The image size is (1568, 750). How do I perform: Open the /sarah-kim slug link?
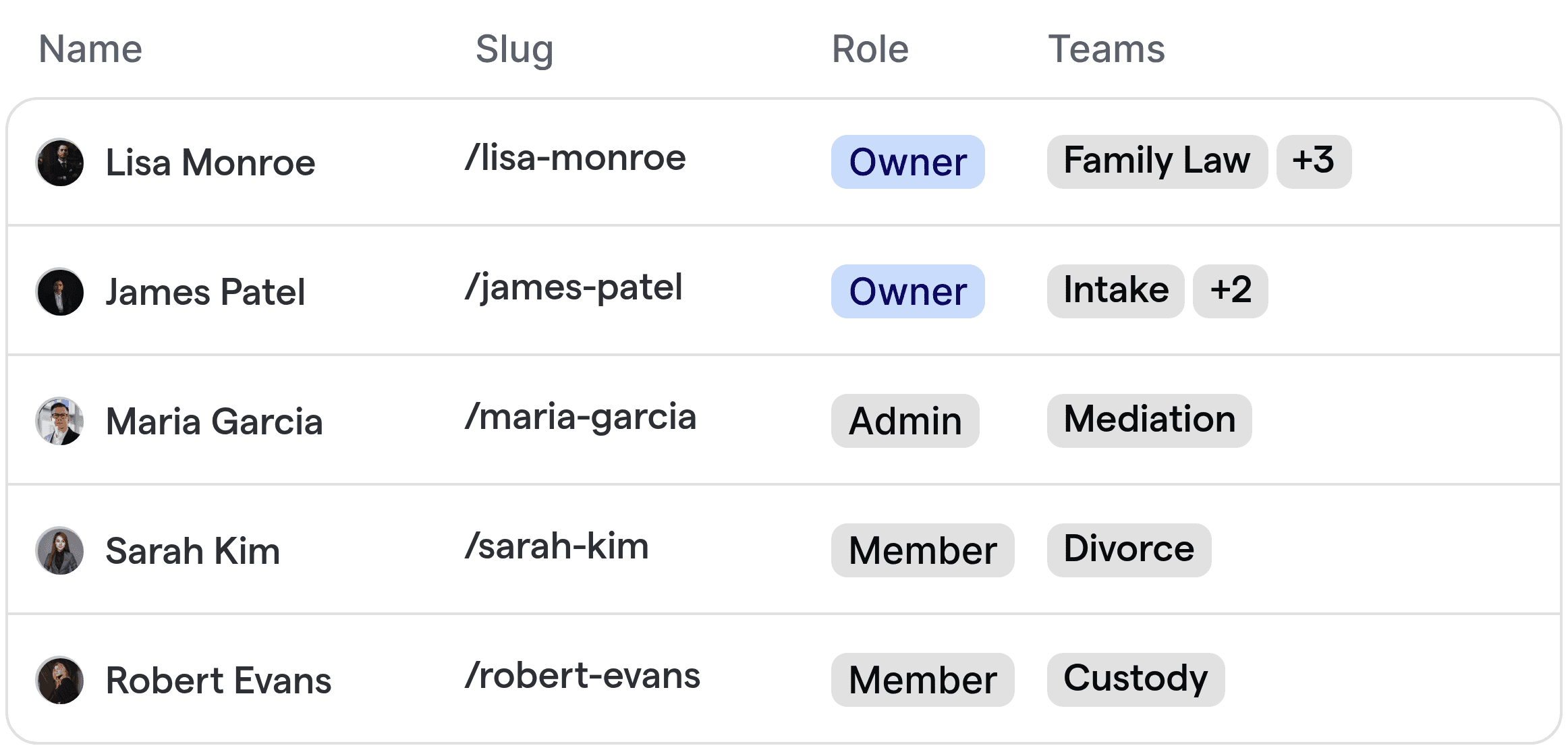coord(557,545)
